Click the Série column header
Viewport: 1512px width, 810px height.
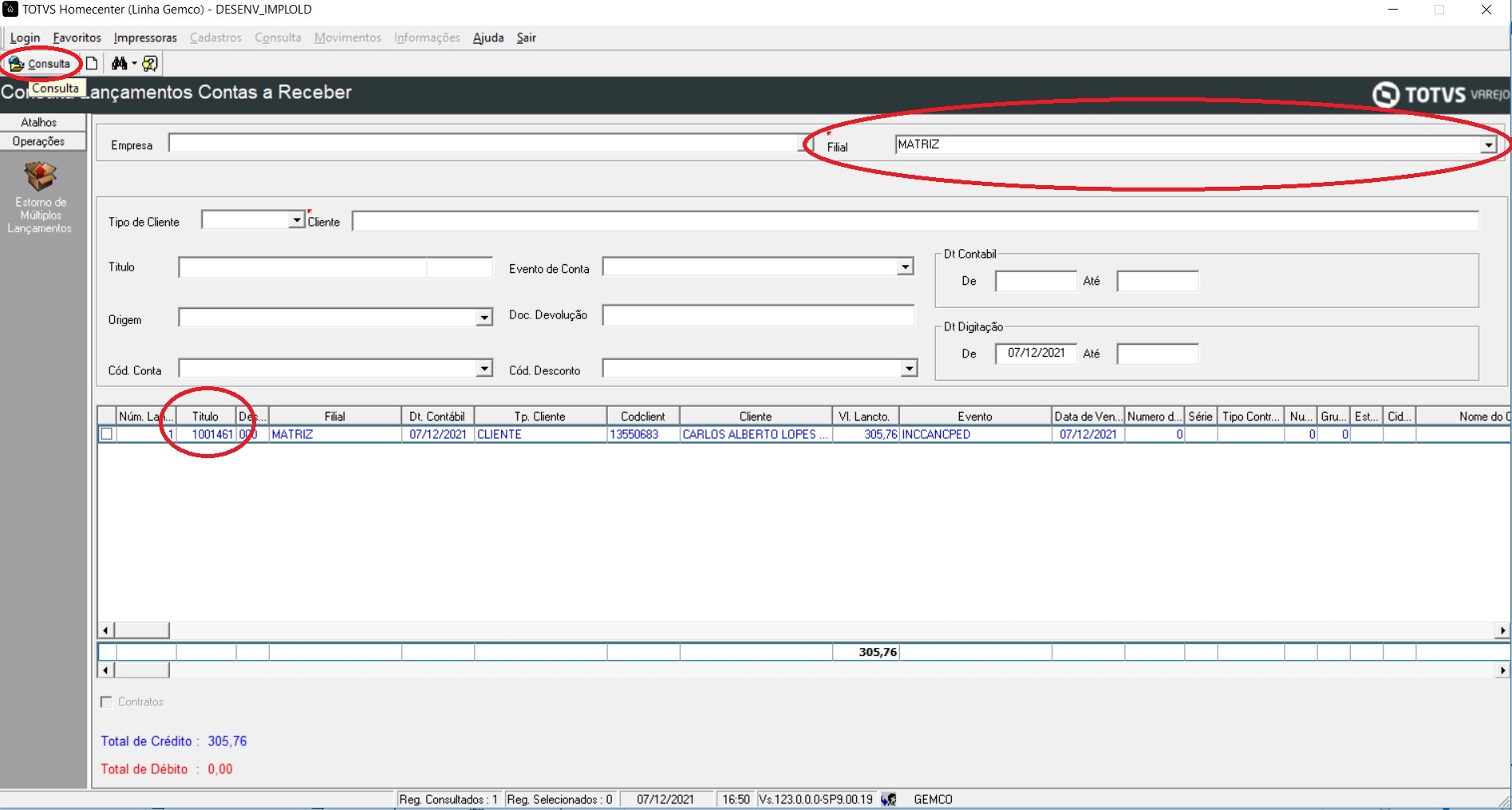(x=1201, y=416)
